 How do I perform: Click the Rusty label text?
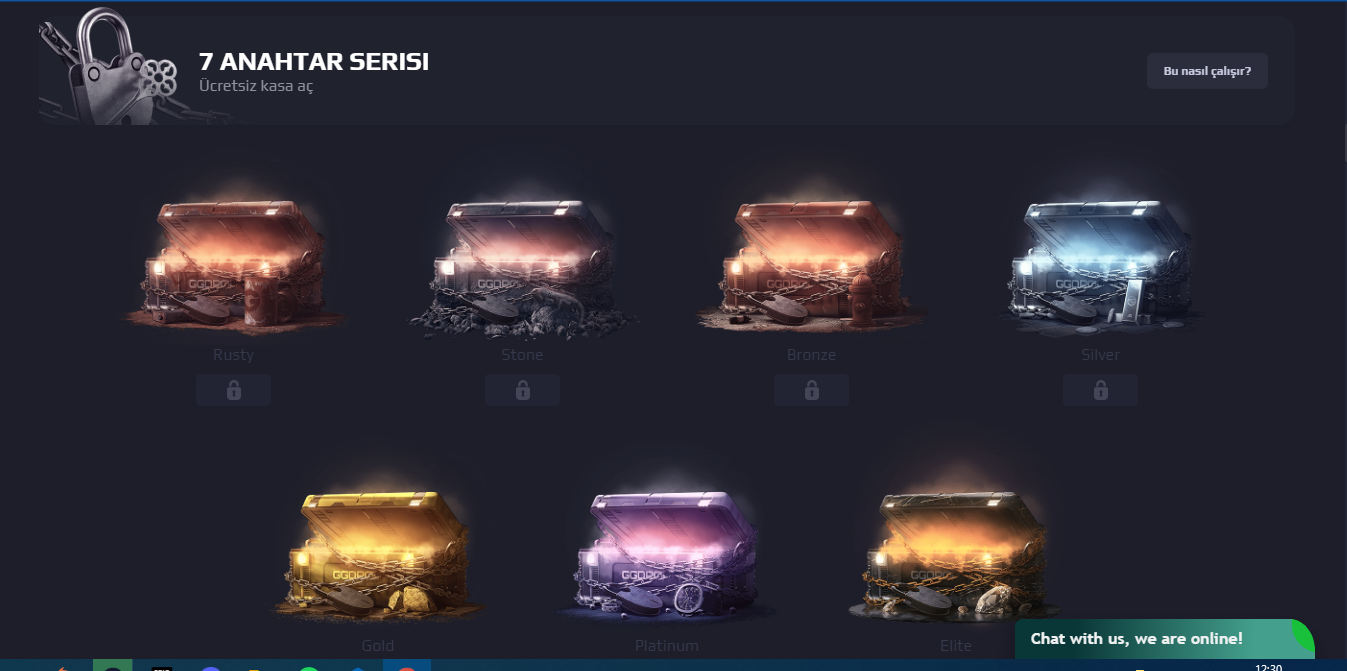pyautogui.click(x=233, y=355)
